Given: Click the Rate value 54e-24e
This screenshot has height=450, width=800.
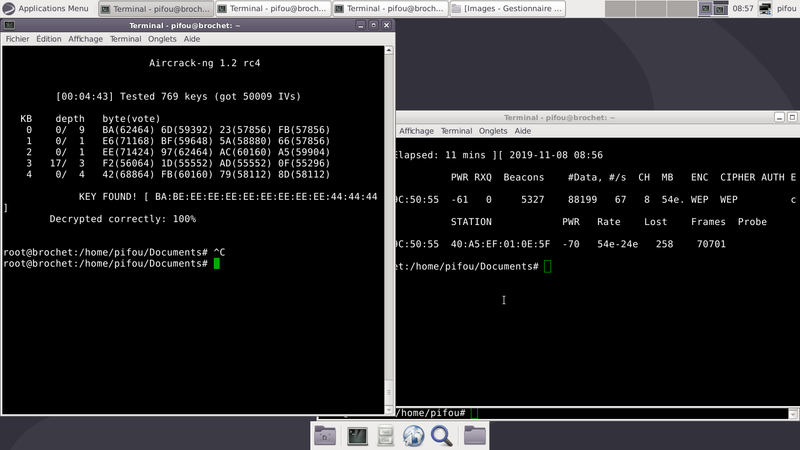Looking at the screenshot, I should coord(617,244).
